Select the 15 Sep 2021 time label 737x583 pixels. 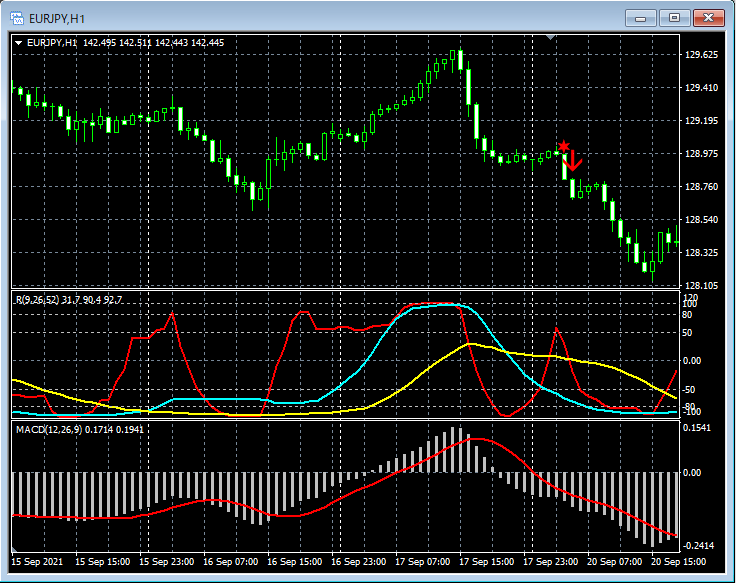(x=36, y=562)
